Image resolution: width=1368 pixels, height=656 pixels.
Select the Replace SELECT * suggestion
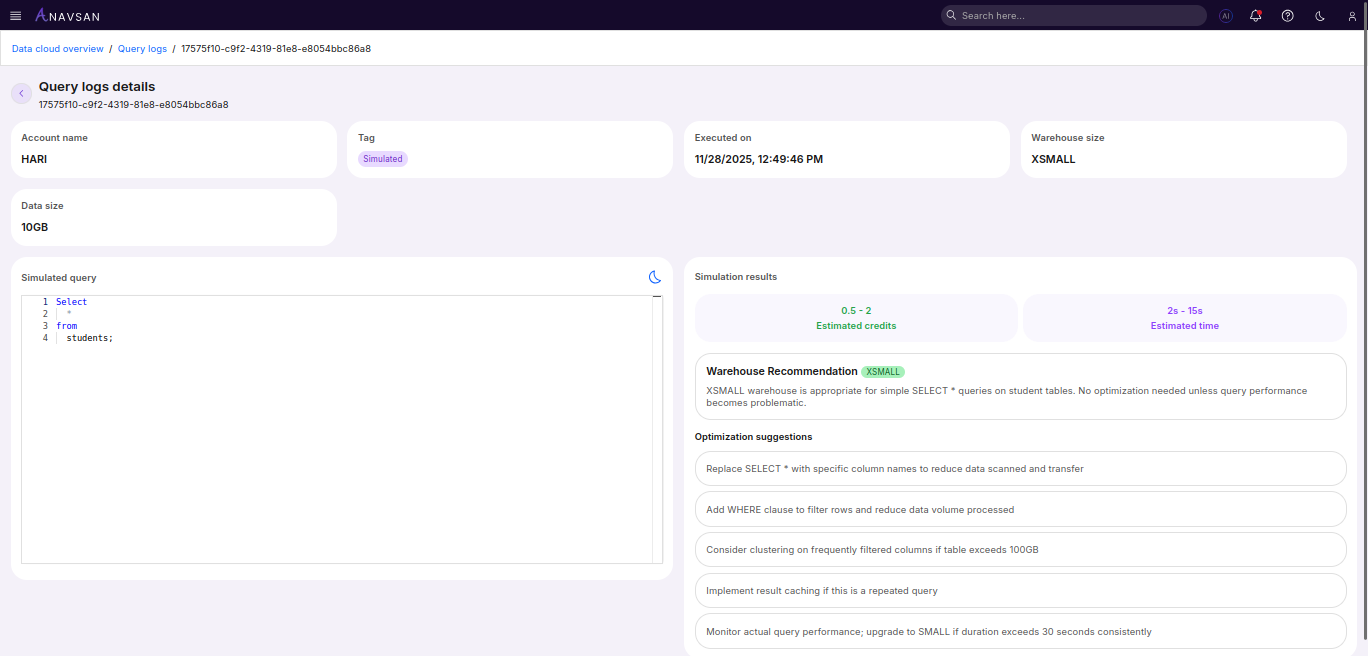(x=1020, y=468)
